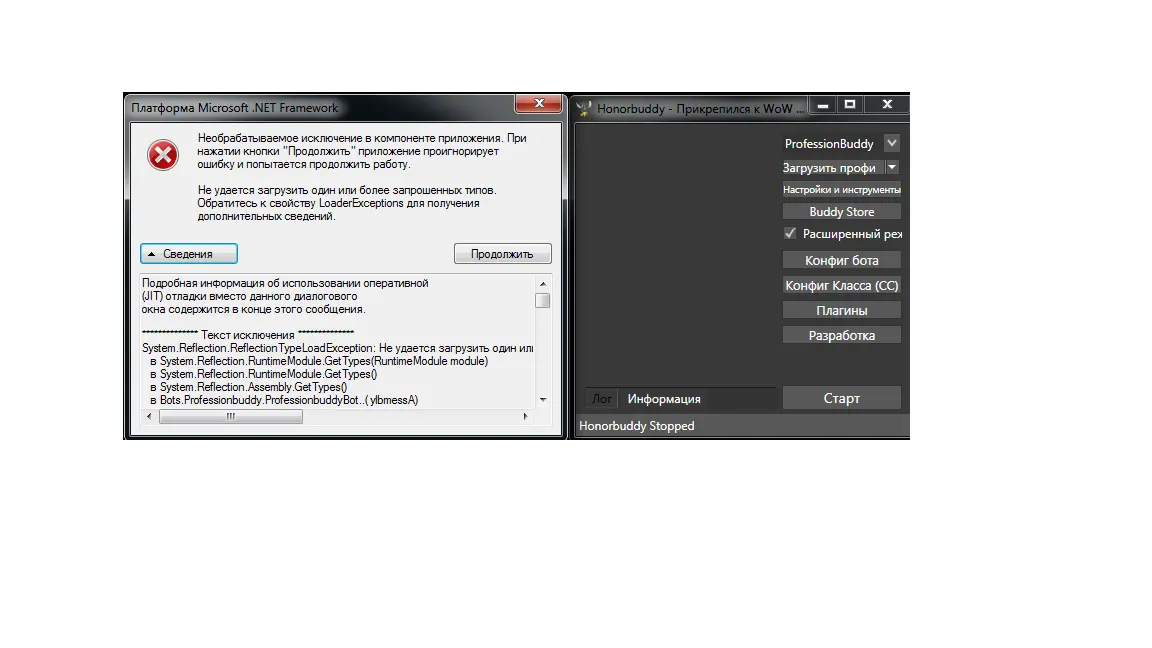
Task: Switch to the Лог tab
Action: click(x=602, y=399)
